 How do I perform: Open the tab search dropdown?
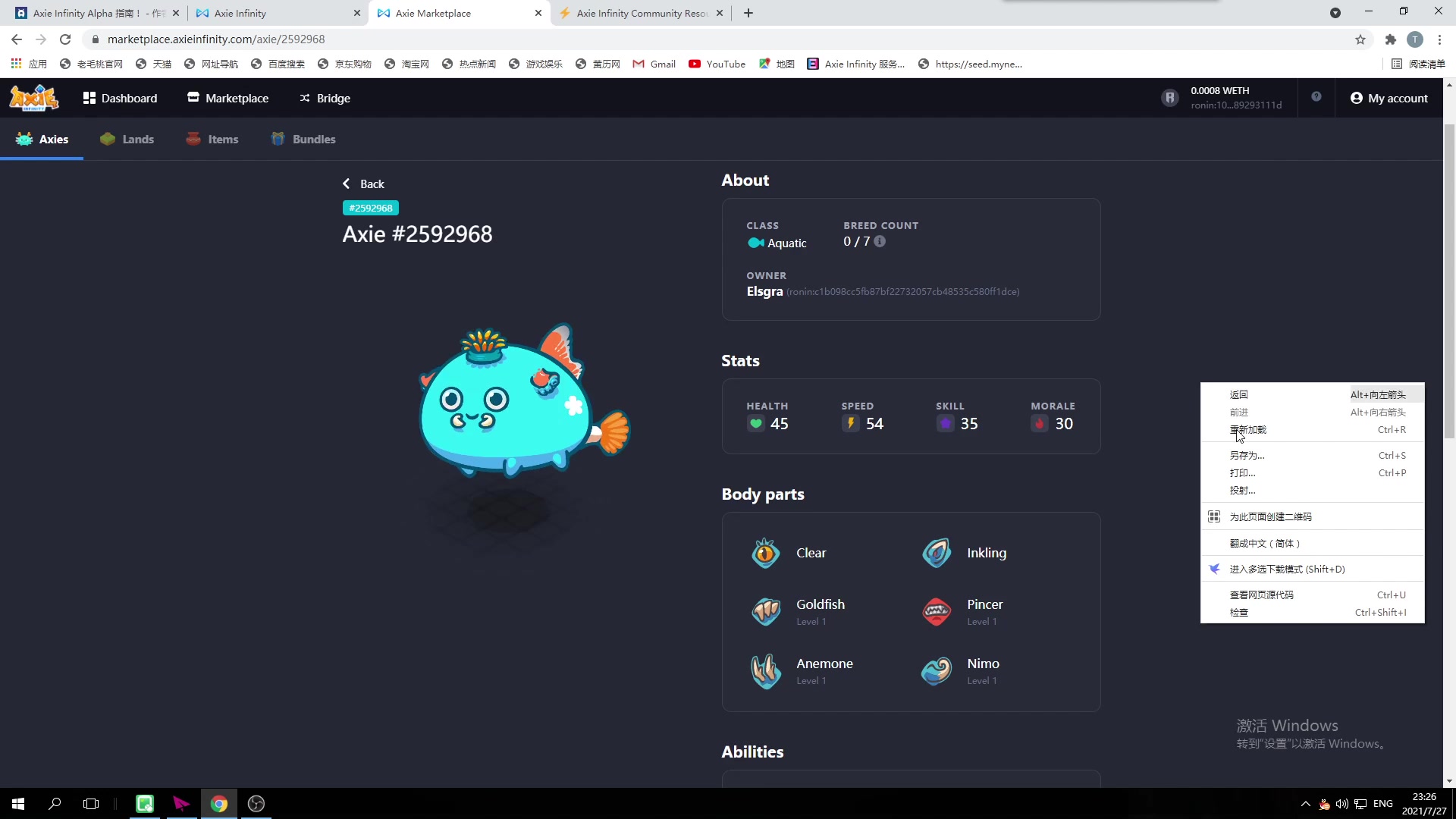coord(1335,13)
